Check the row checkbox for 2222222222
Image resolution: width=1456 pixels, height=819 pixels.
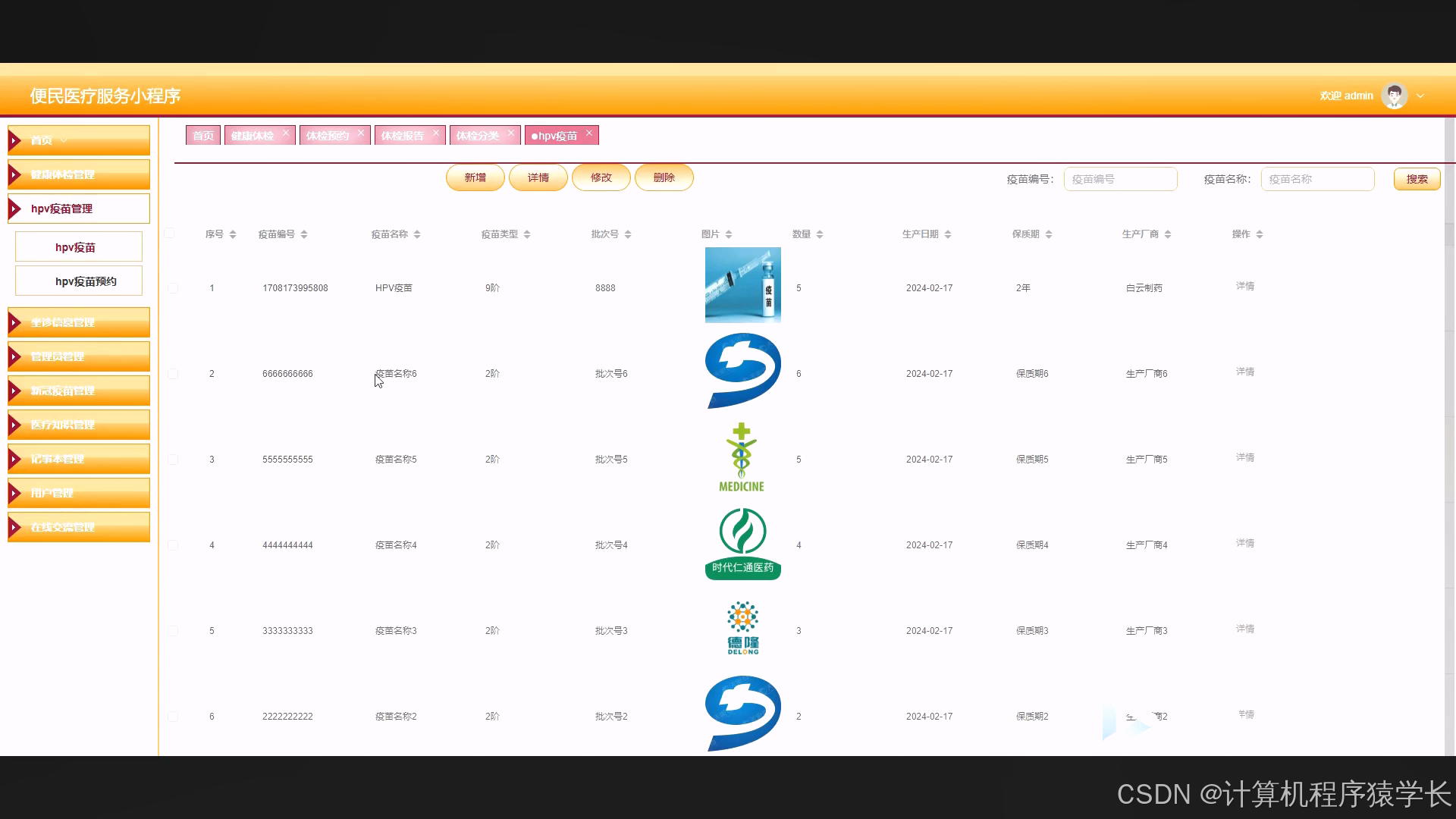tap(173, 717)
